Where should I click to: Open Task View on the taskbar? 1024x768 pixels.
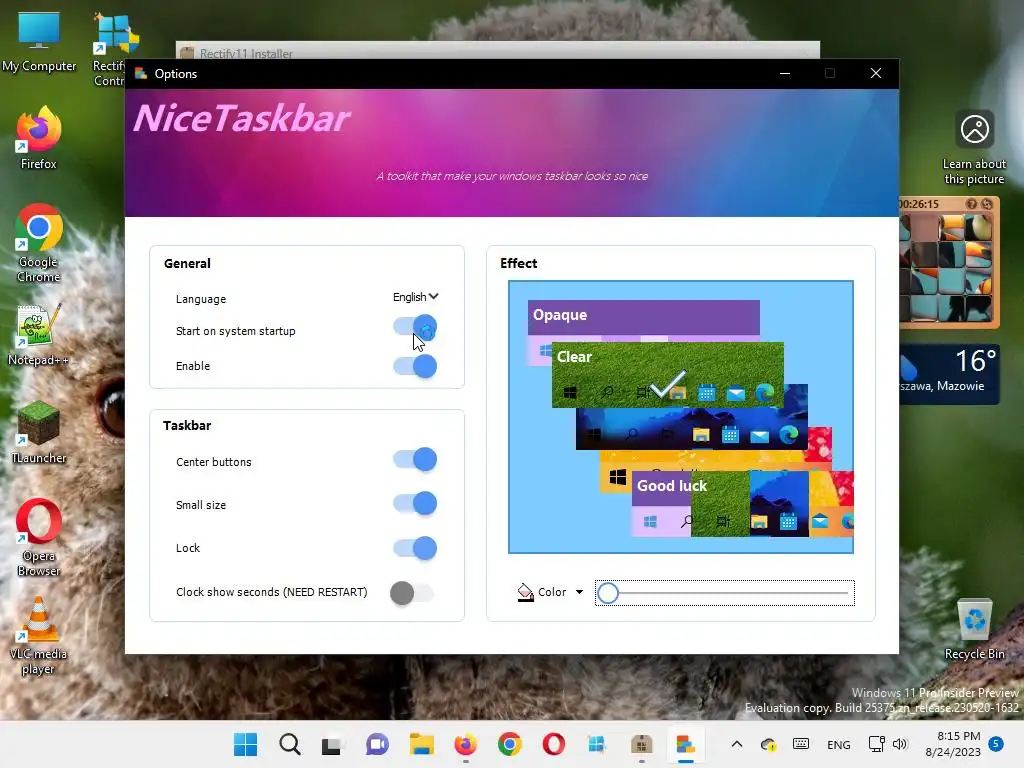pyautogui.click(x=332, y=744)
